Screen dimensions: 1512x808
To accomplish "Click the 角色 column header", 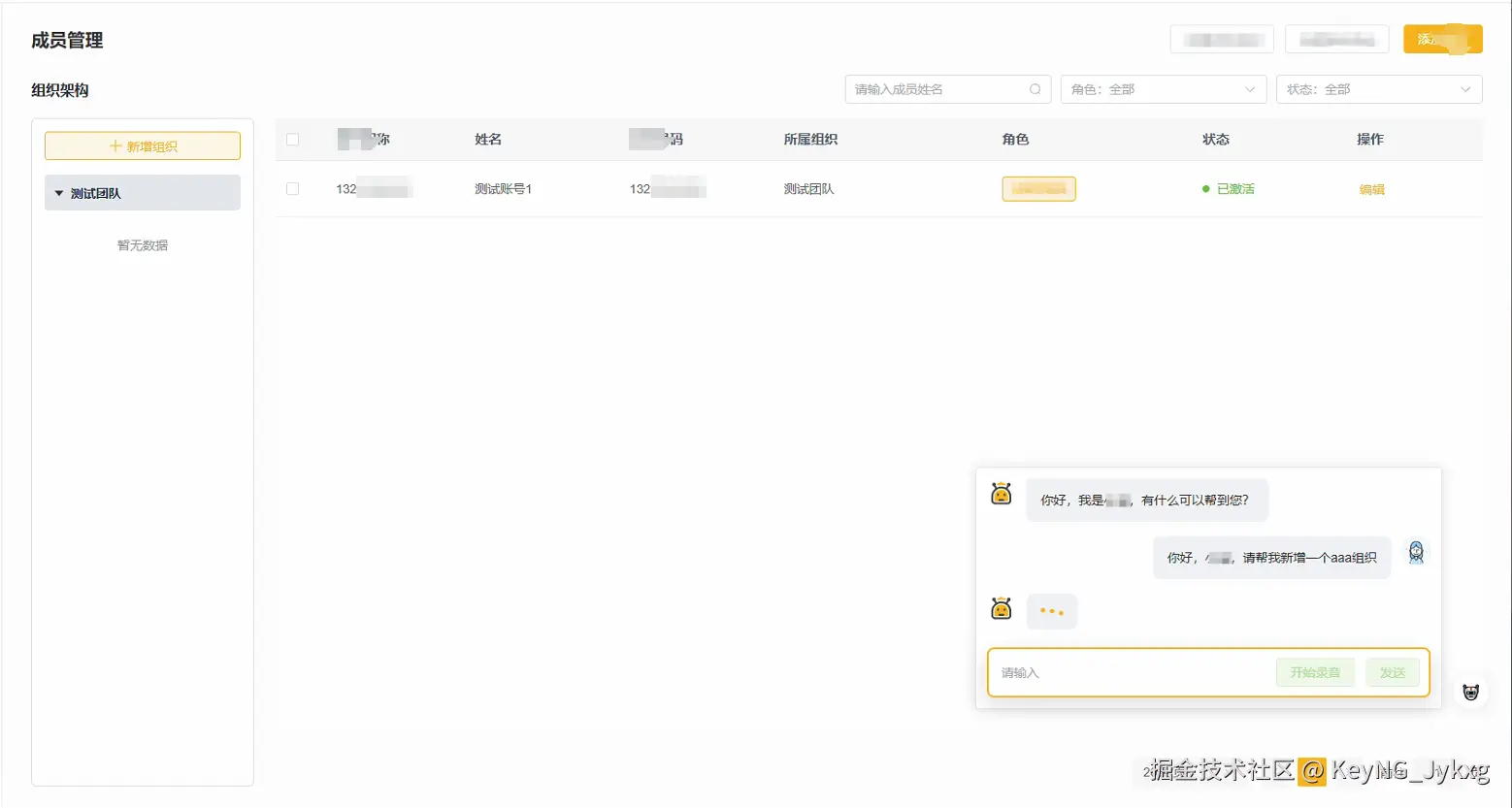I will [x=1015, y=140].
